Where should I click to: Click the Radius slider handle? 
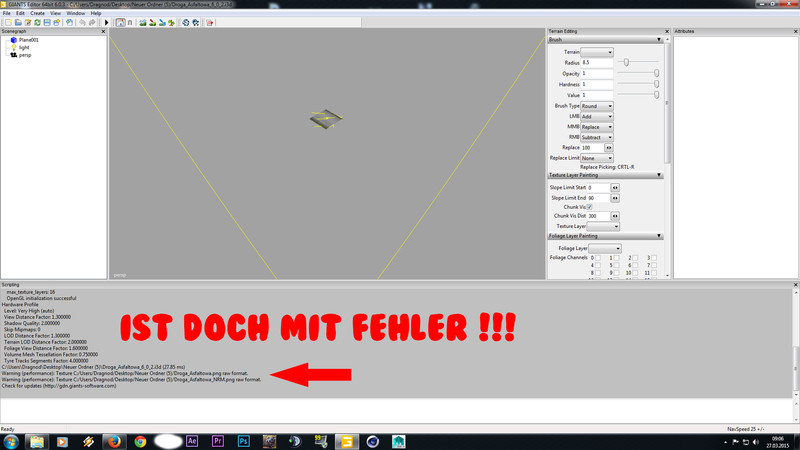pos(626,63)
